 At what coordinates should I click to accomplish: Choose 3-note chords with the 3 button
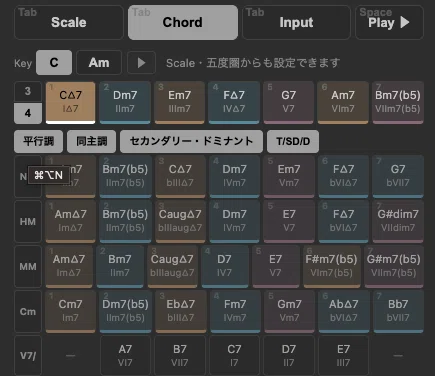(28, 91)
